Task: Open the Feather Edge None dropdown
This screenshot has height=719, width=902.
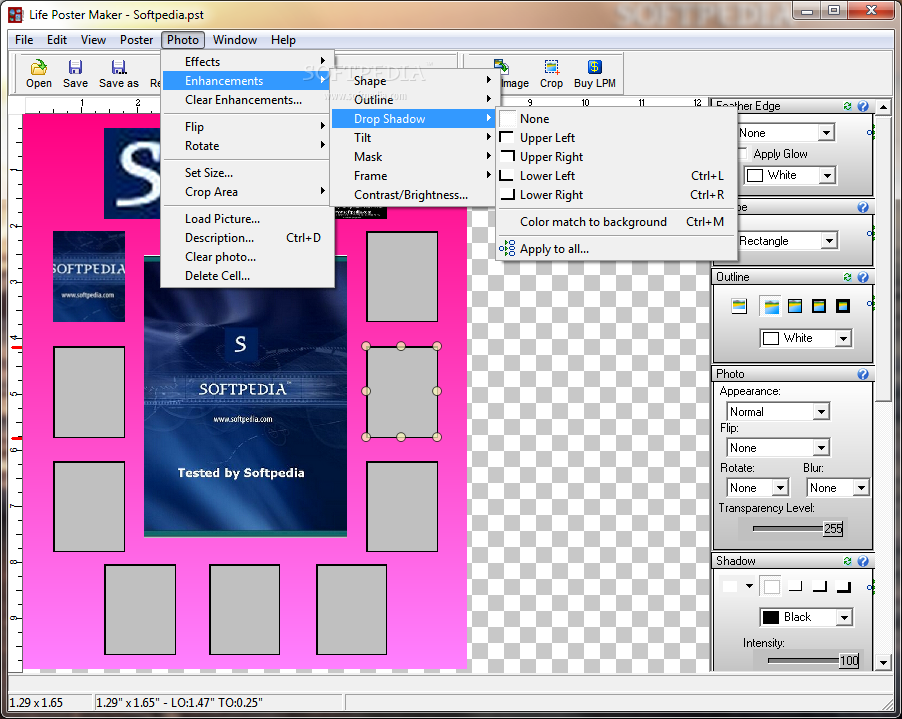Action: tap(826, 133)
